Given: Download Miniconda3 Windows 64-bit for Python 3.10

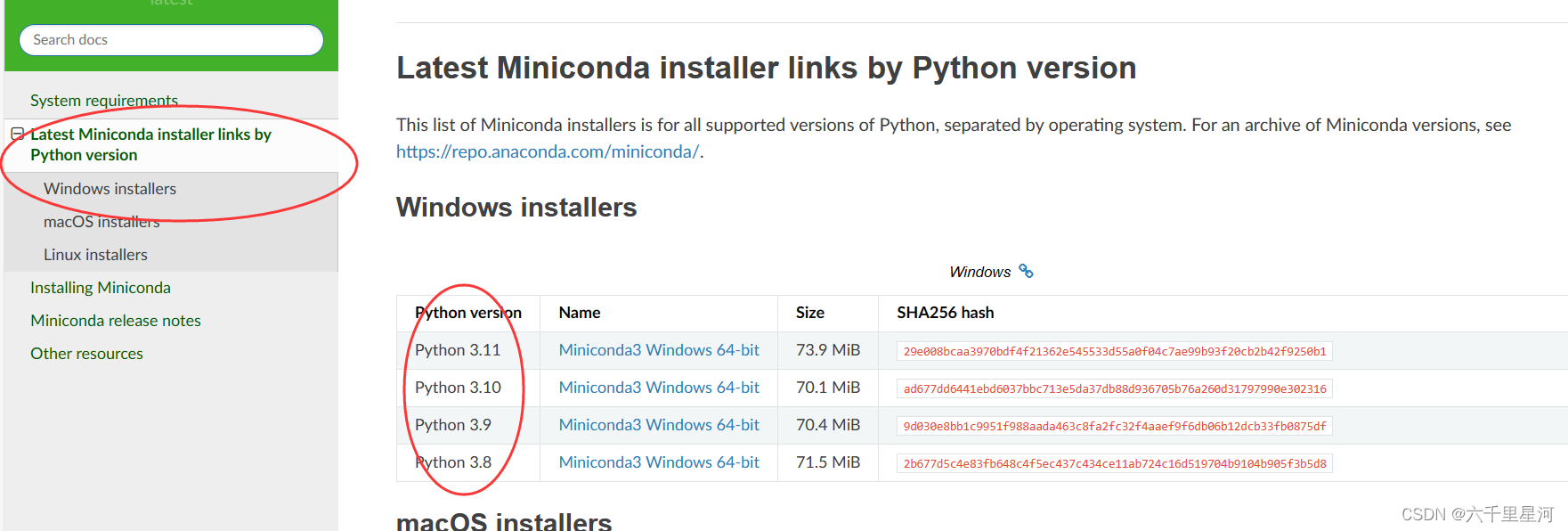Looking at the screenshot, I should tap(659, 388).
